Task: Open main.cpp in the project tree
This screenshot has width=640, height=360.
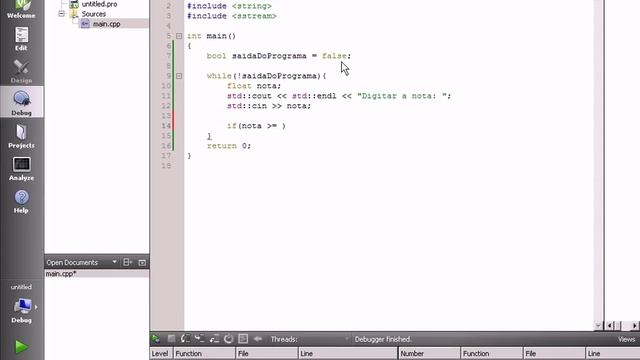Action: coord(106,24)
